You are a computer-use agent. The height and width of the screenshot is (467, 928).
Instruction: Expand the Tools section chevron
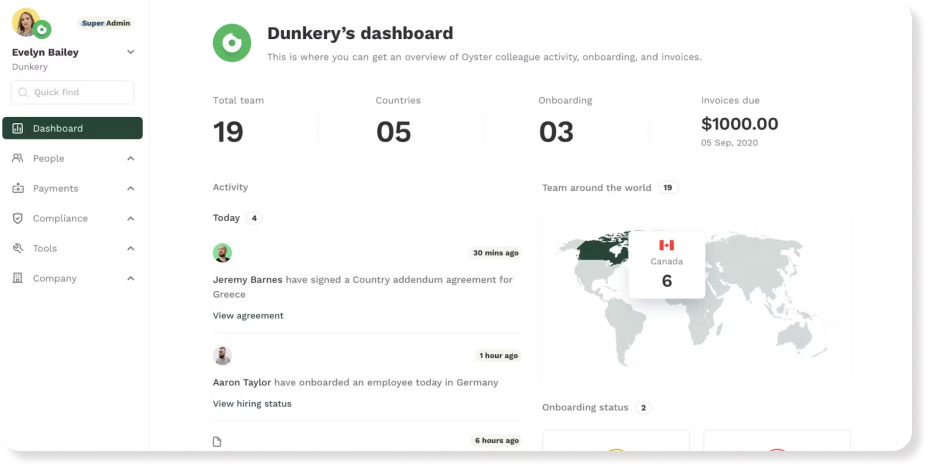tap(131, 248)
